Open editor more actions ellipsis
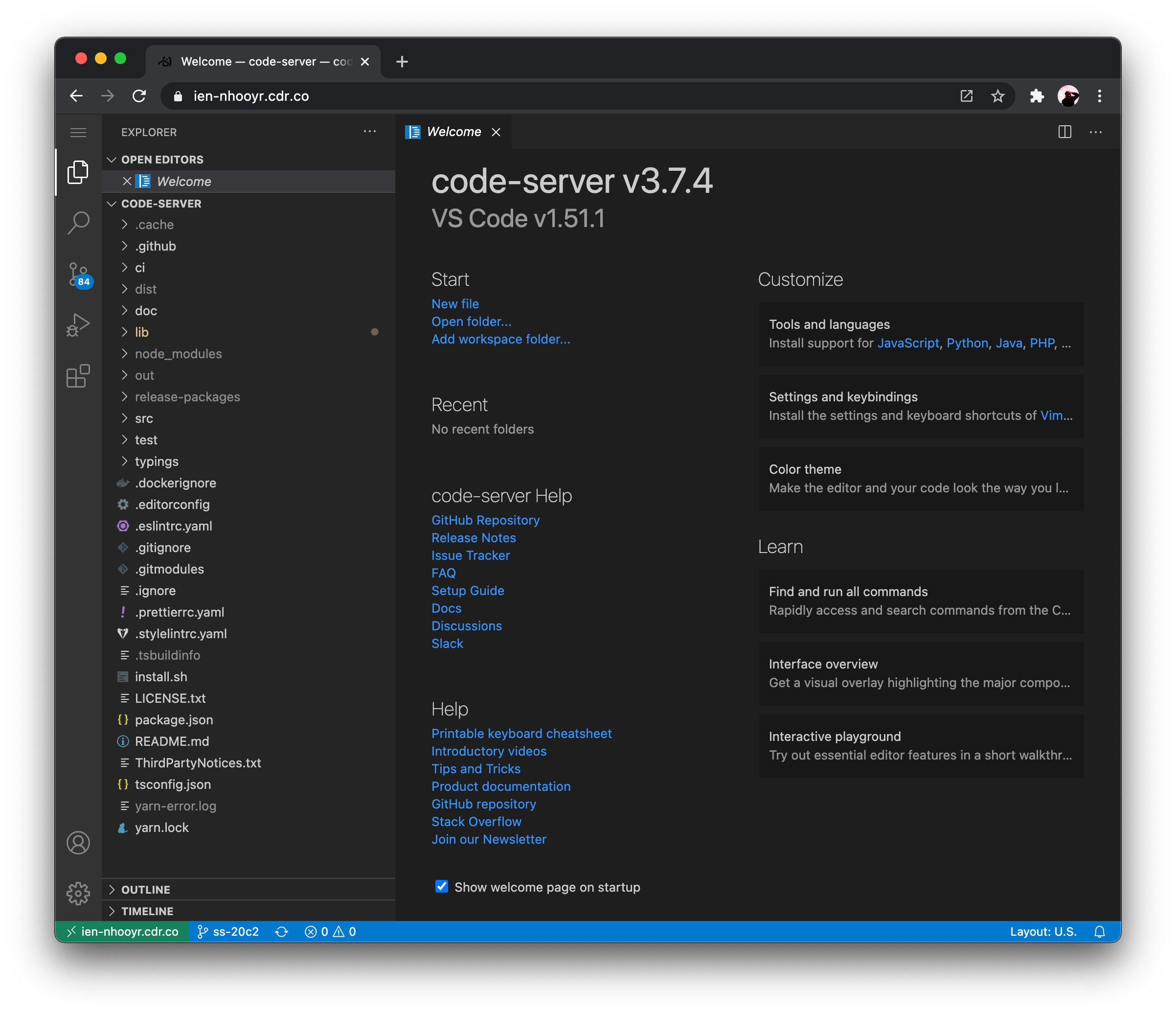Image resolution: width=1176 pixels, height=1015 pixels. click(1095, 132)
